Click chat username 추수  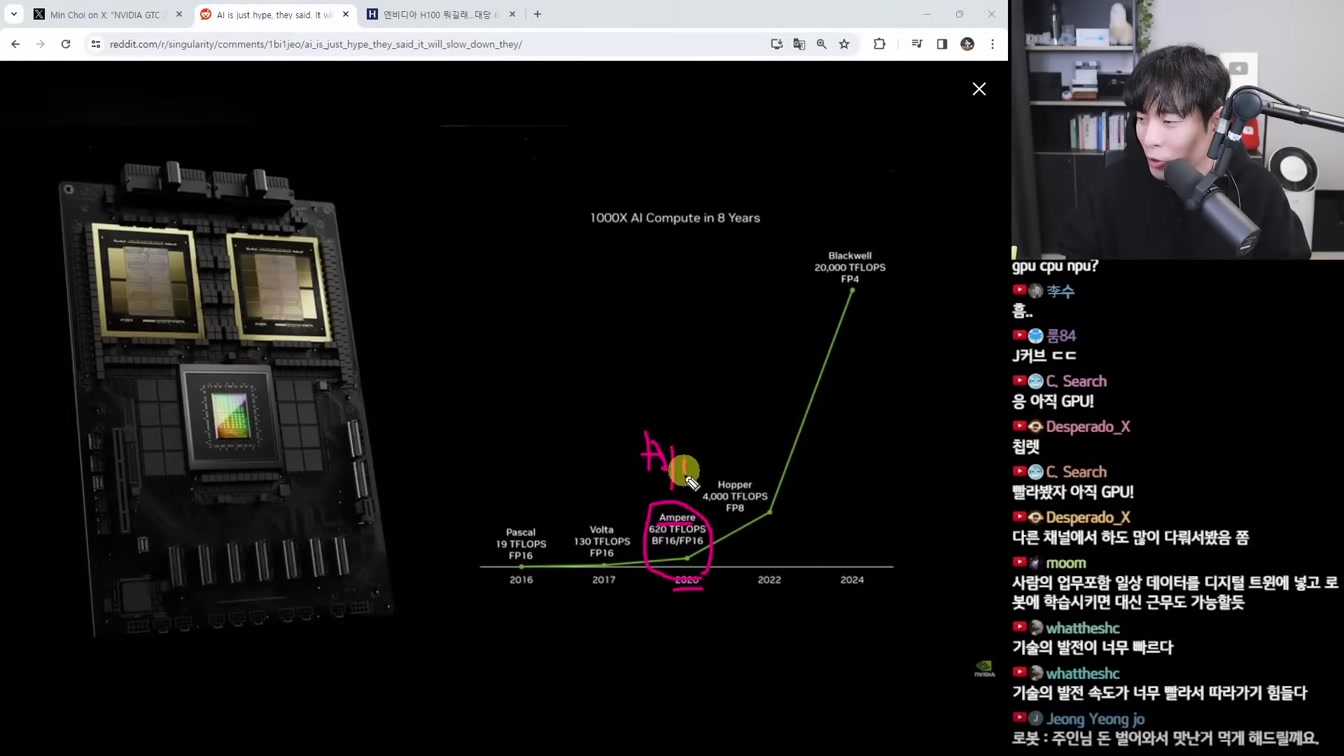[1060, 291]
